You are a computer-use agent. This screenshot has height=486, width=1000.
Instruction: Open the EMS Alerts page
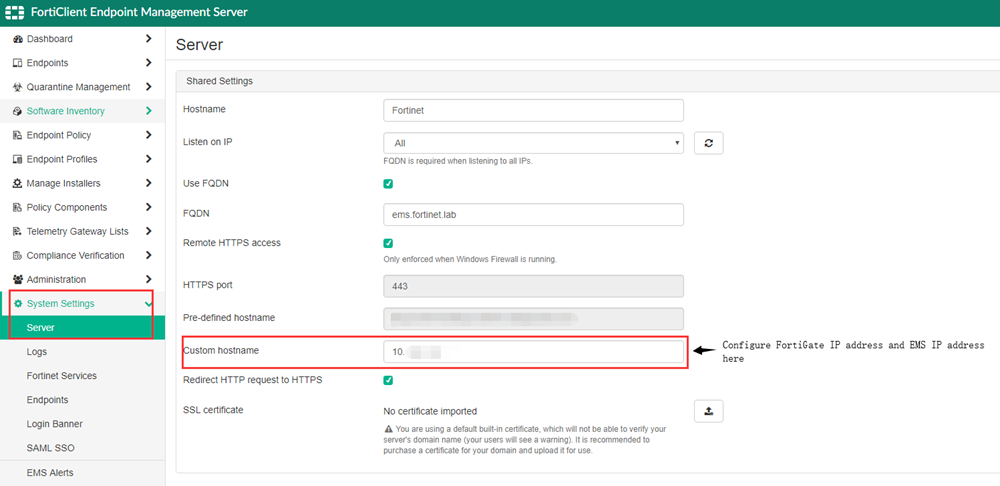(x=50, y=472)
